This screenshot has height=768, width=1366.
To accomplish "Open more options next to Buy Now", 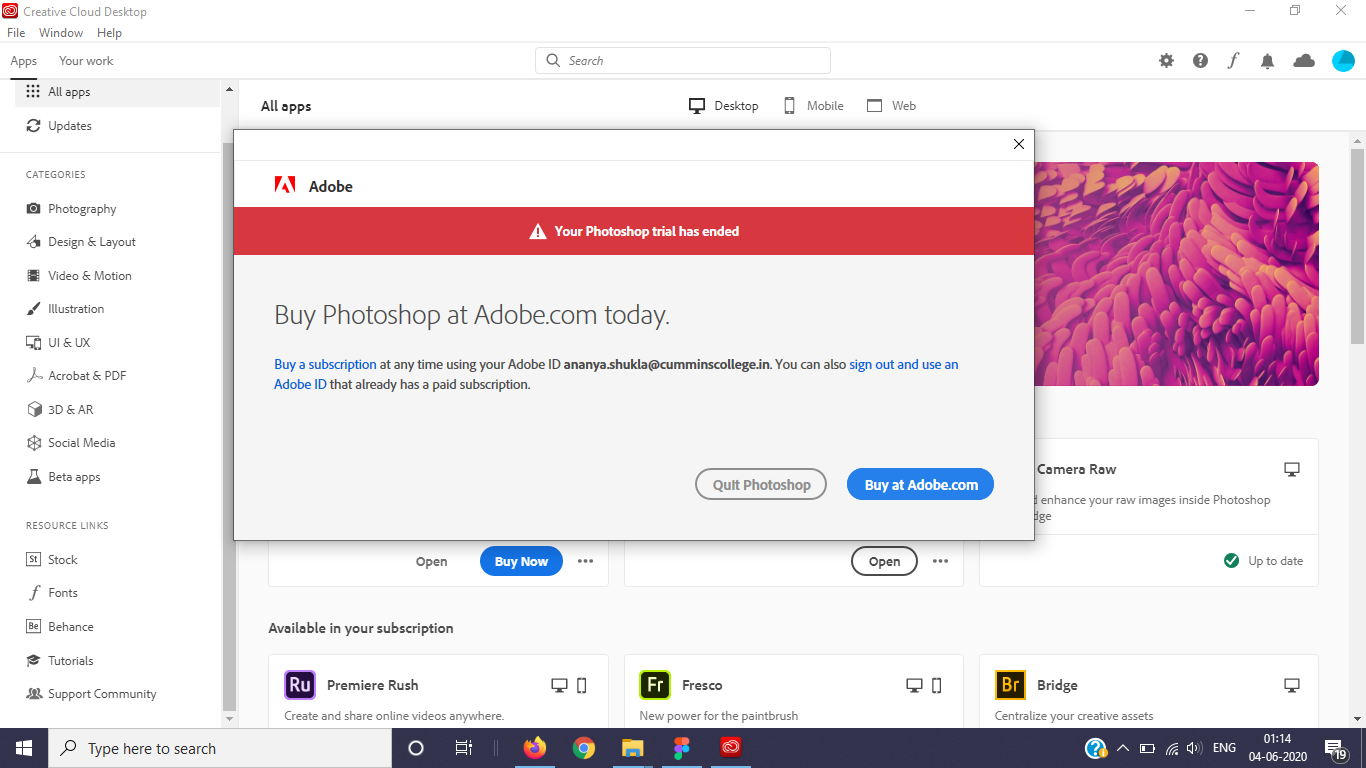I will click(585, 561).
